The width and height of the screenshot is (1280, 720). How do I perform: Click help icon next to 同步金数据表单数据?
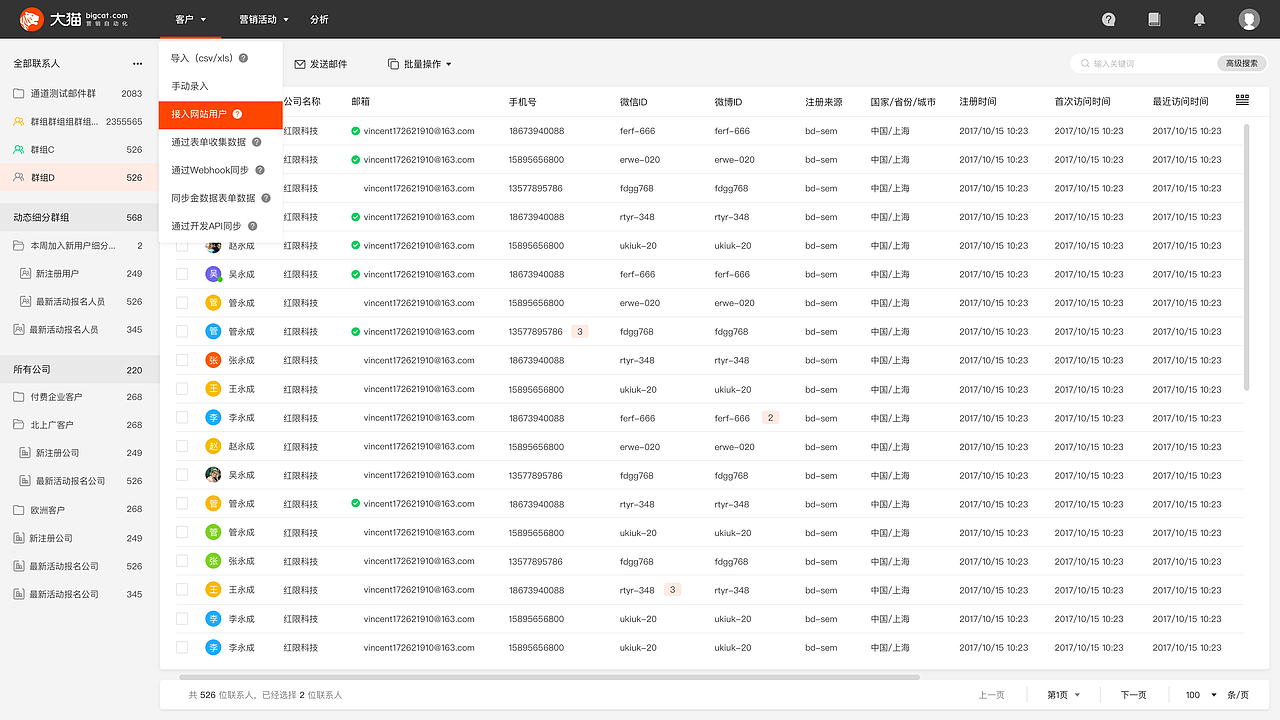pyautogui.click(x=266, y=198)
